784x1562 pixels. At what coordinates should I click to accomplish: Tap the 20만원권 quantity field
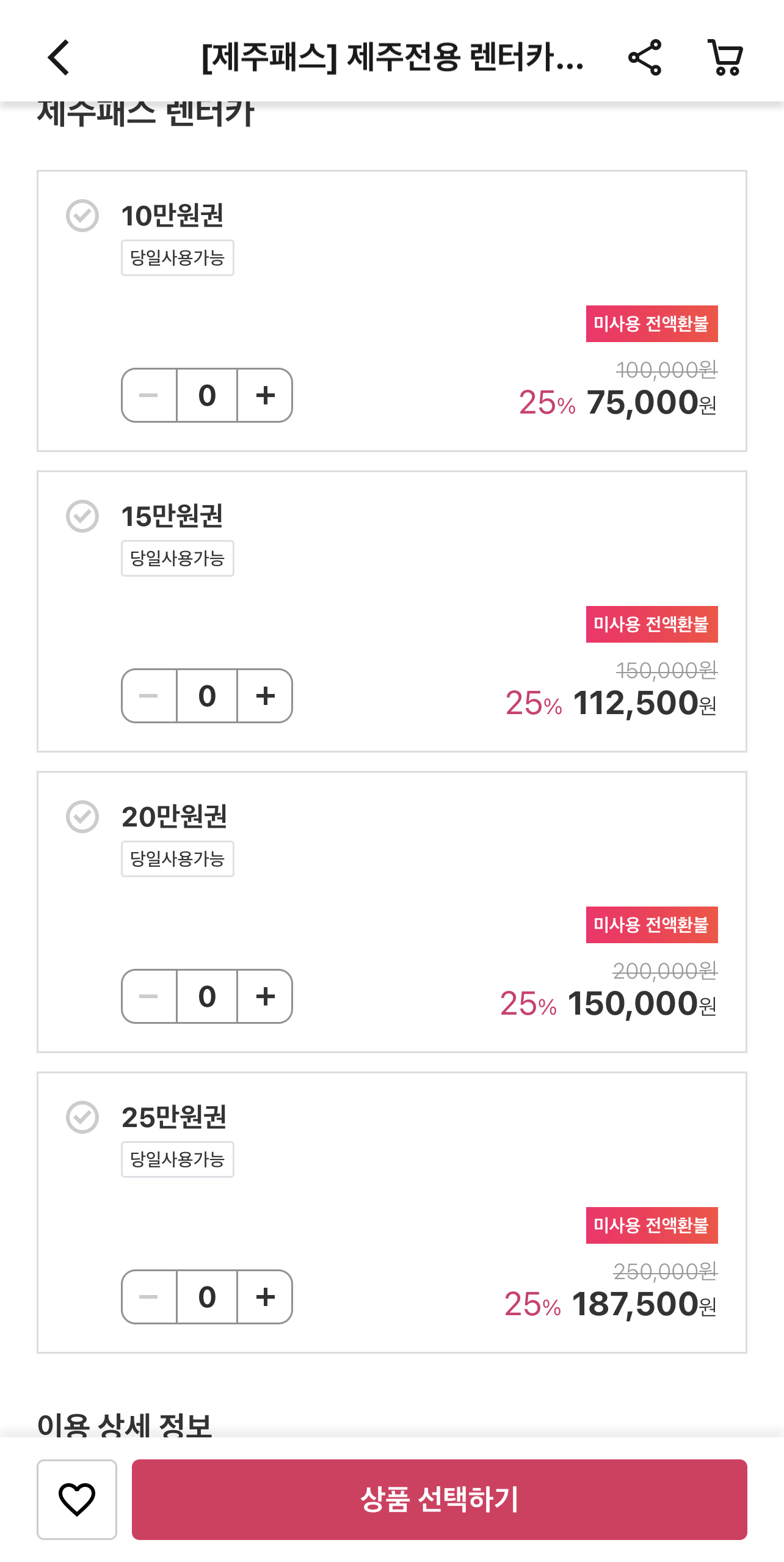pos(207,996)
